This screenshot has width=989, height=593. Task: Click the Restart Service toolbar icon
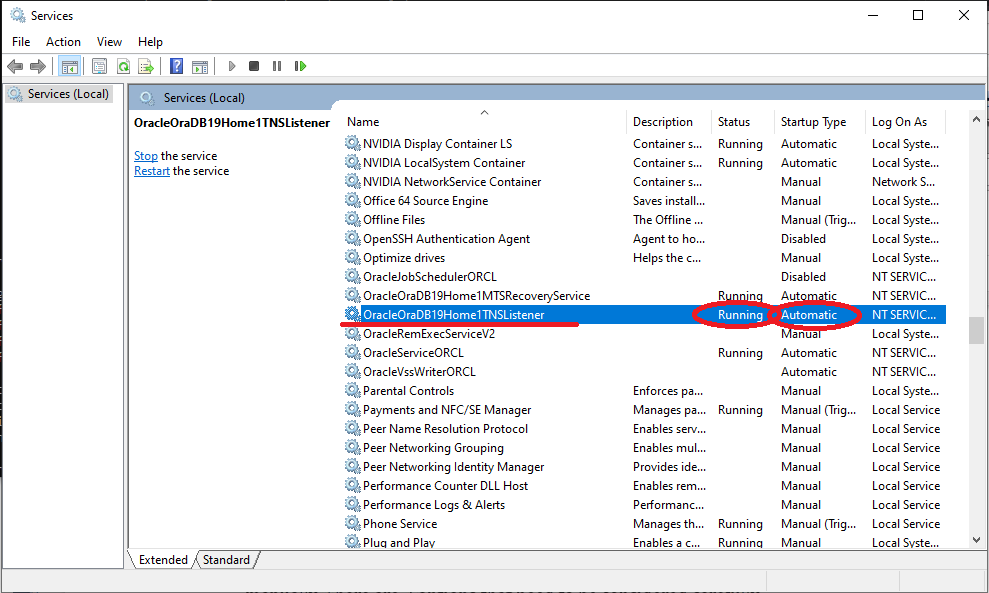point(300,67)
